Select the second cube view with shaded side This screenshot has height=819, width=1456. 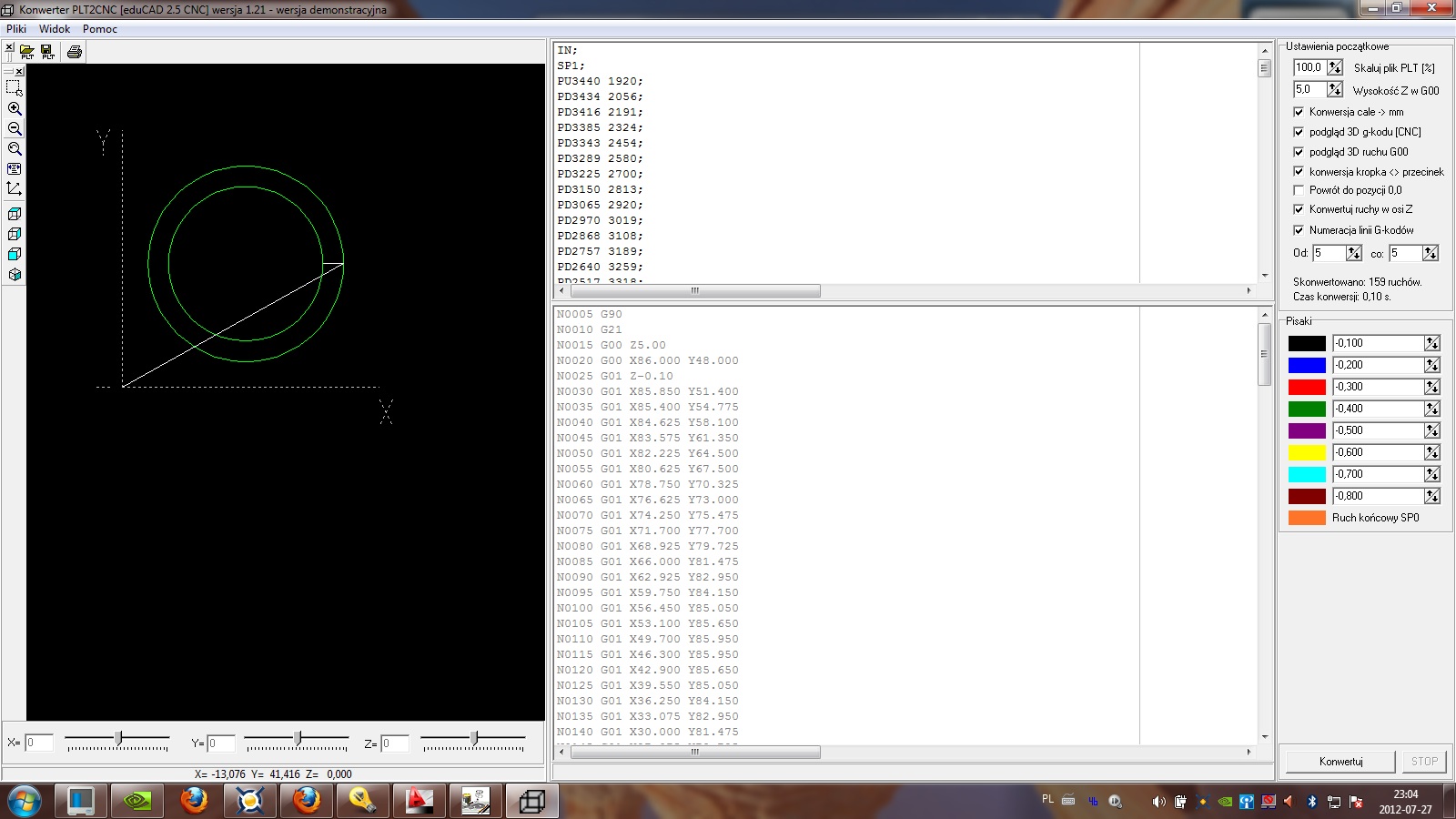point(15,234)
